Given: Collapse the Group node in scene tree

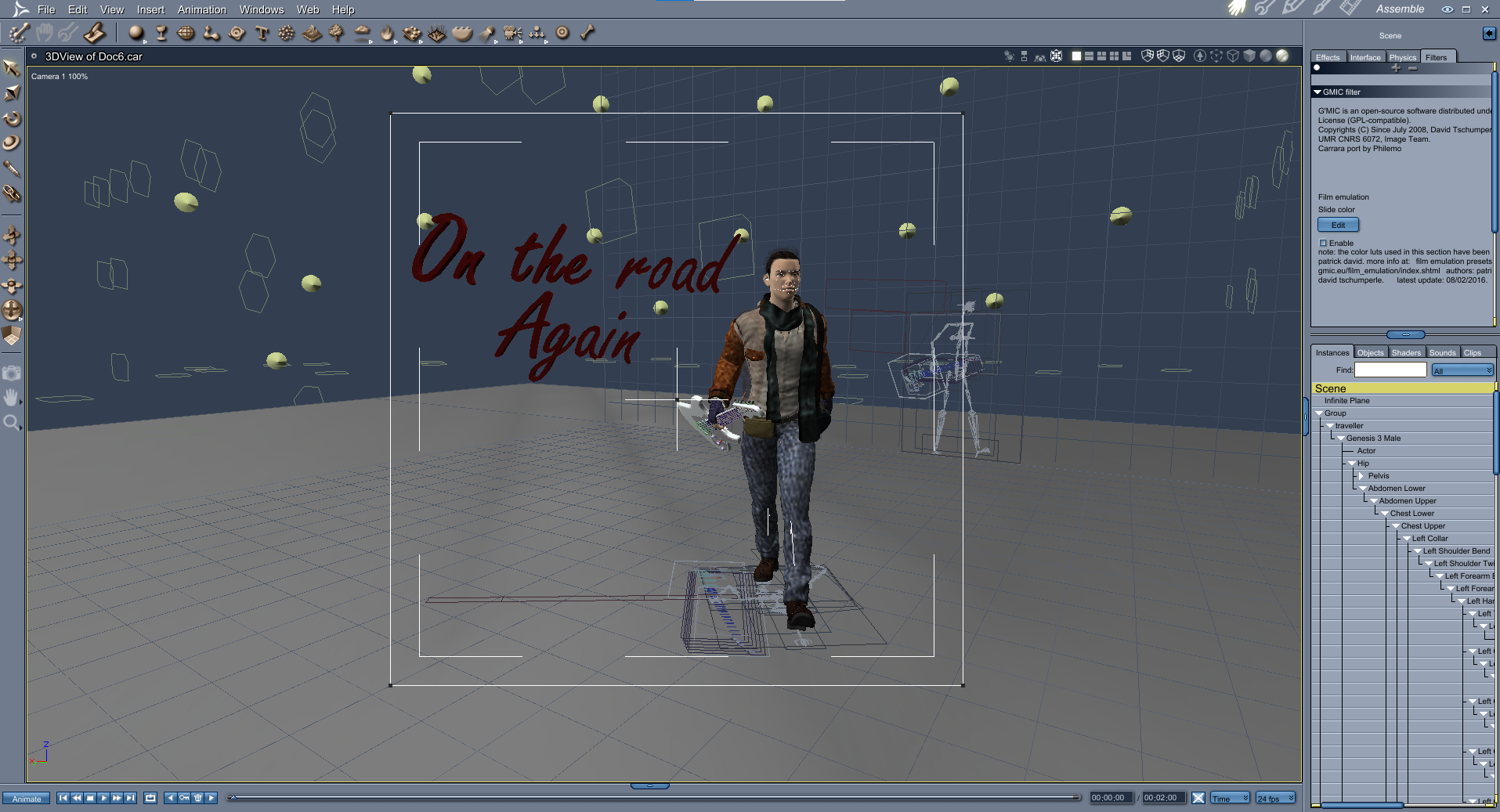Looking at the screenshot, I should pyautogui.click(x=1319, y=413).
